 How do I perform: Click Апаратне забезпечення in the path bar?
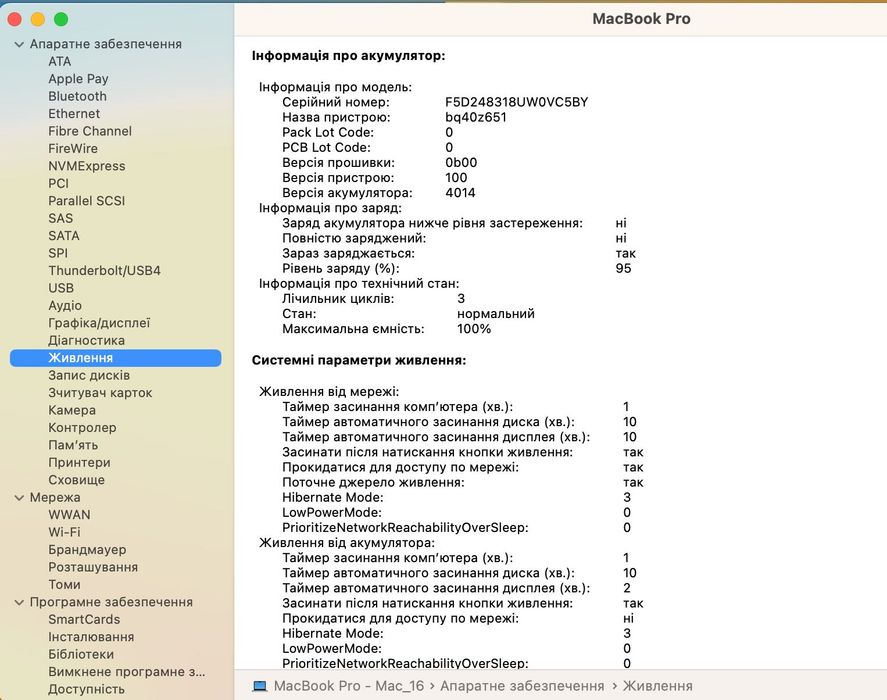pos(522,686)
